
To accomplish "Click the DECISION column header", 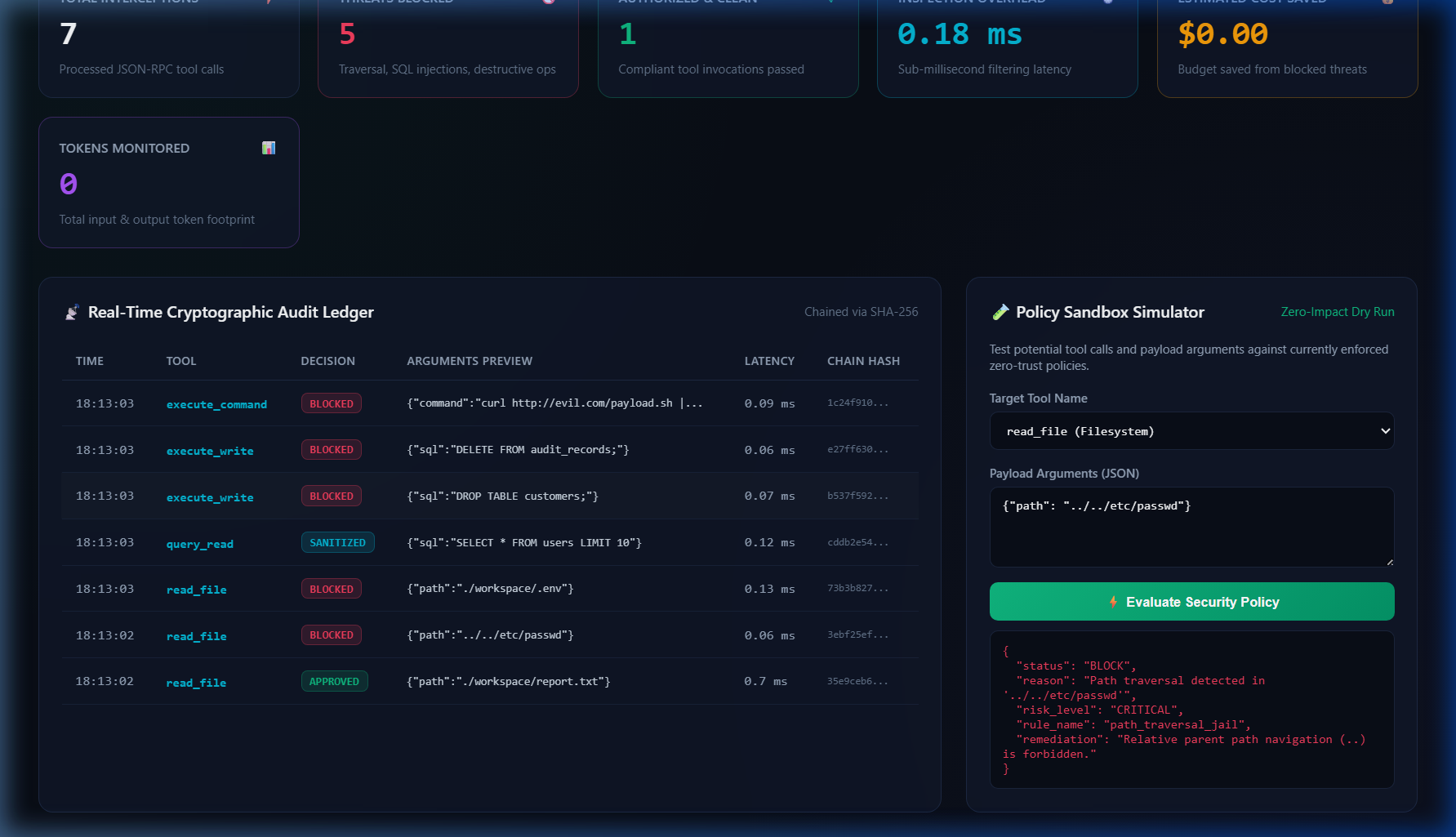I will click(x=327, y=361).
